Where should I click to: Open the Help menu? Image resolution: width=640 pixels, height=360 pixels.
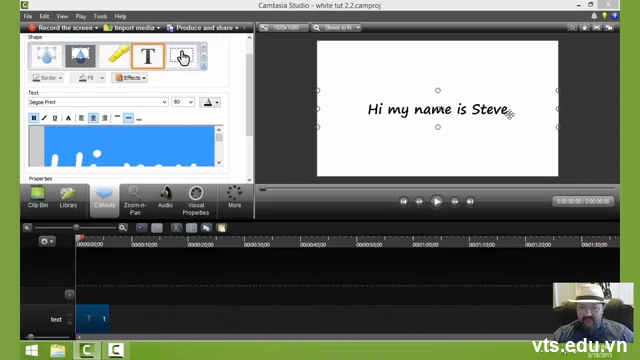coord(120,16)
